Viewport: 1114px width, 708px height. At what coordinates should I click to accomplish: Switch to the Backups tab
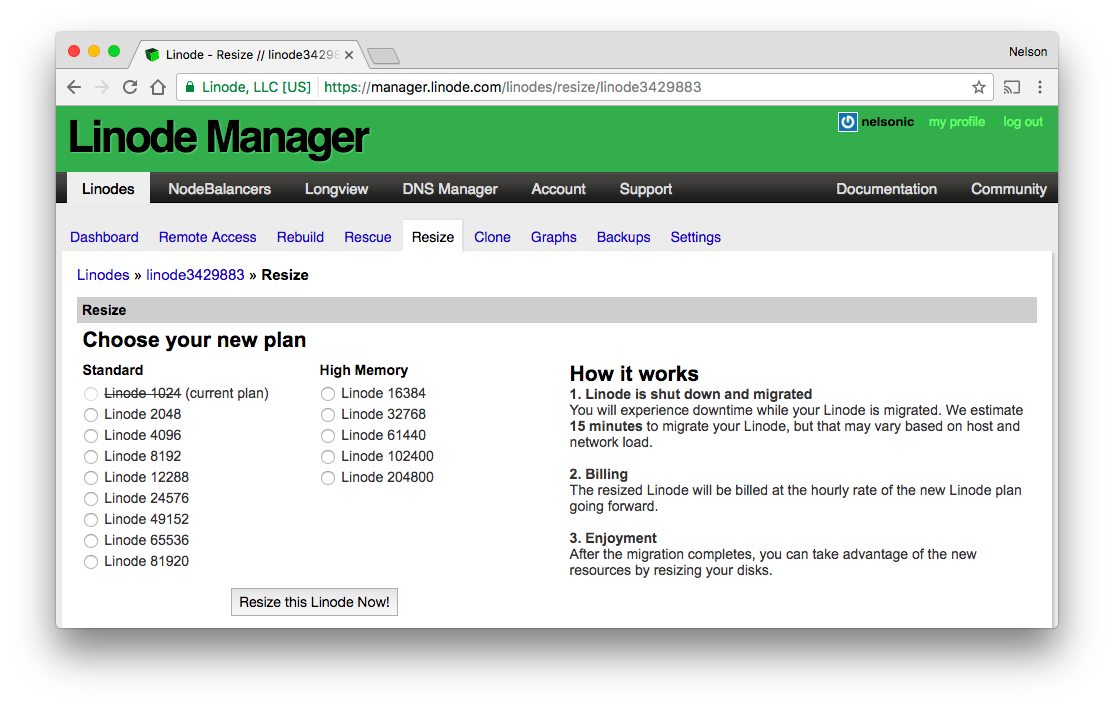[x=623, y=237]
